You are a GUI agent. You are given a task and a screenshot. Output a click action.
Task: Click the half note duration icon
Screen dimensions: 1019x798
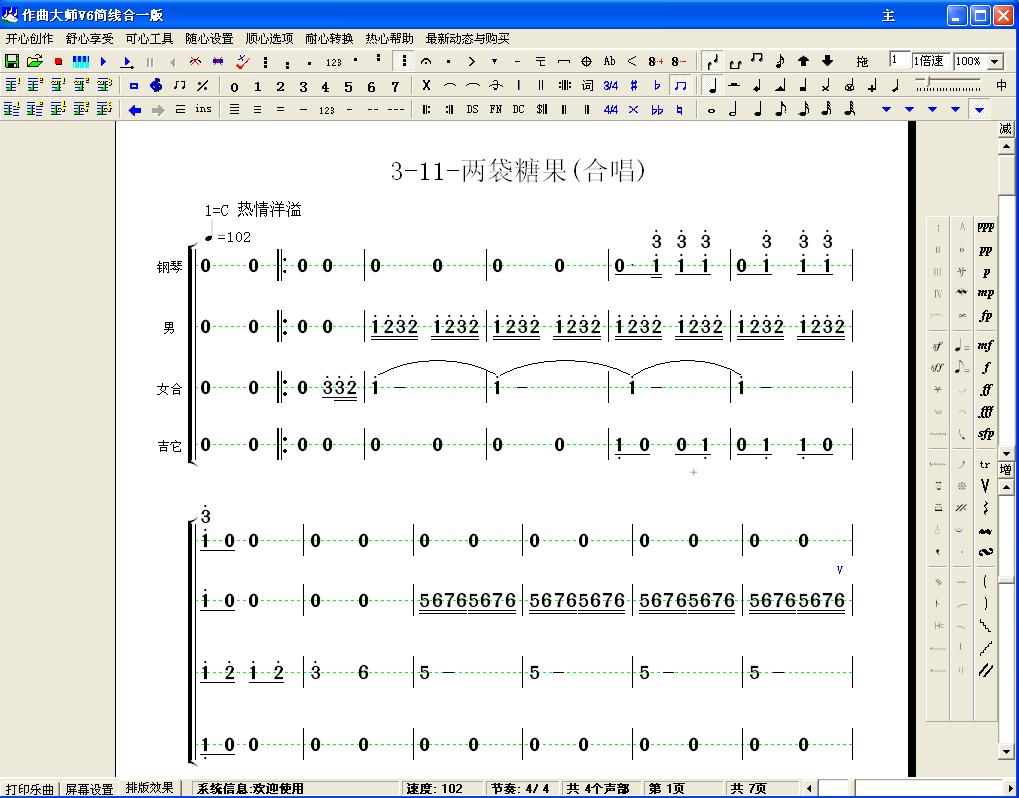click(x=733, y=110)
